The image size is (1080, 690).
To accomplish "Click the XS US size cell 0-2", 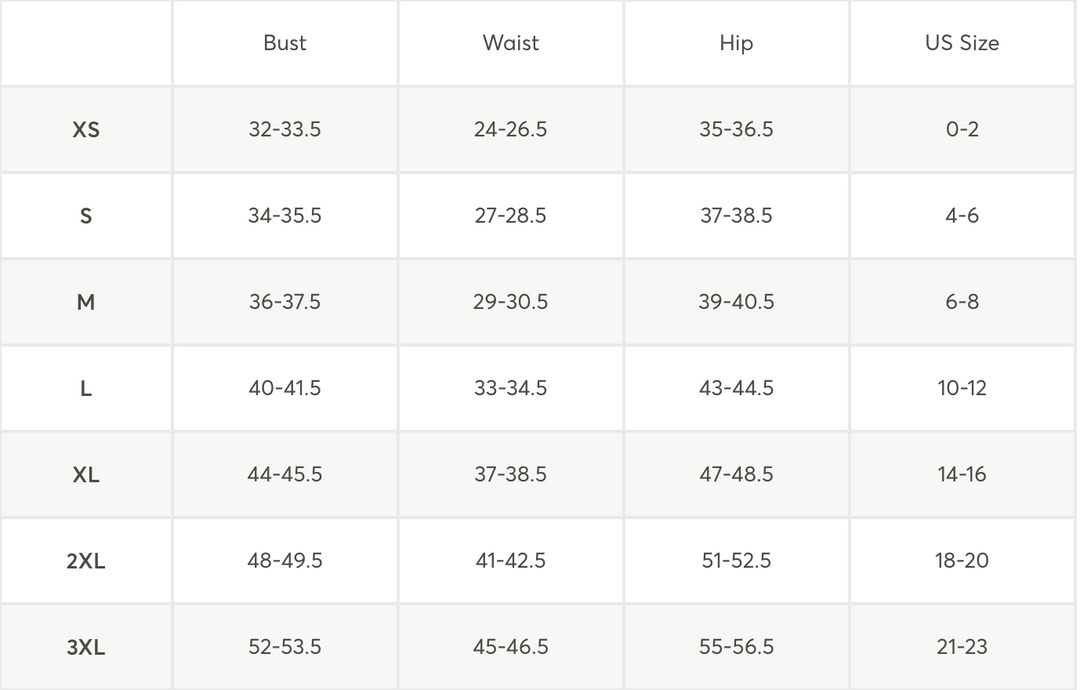I will pos(962,129).
